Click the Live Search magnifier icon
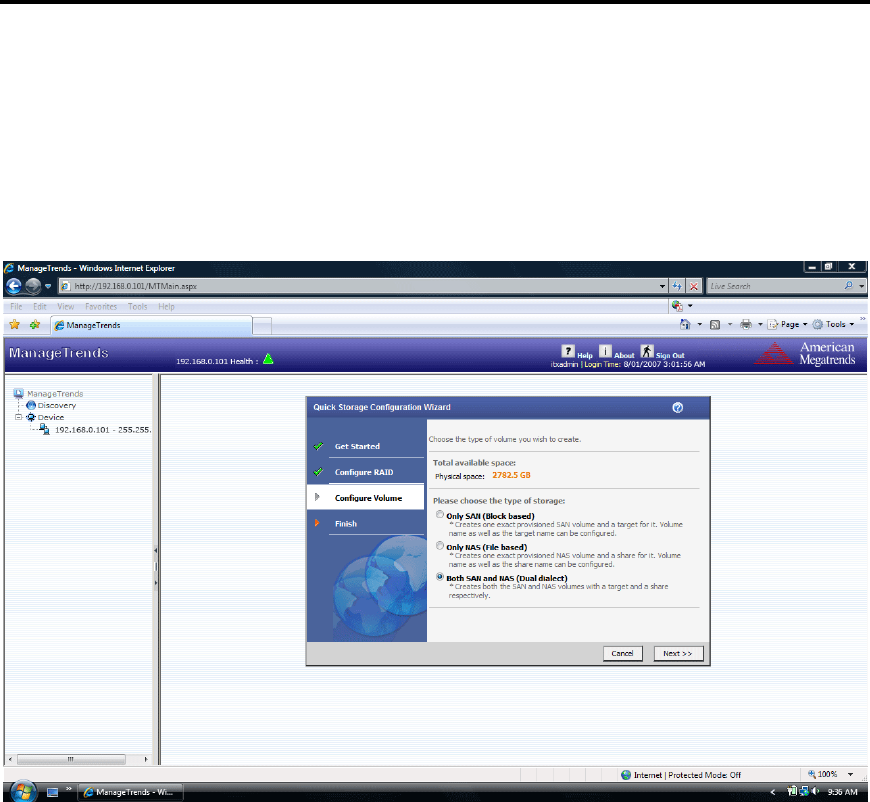The image size is (870, 802). tap(848, 286)
